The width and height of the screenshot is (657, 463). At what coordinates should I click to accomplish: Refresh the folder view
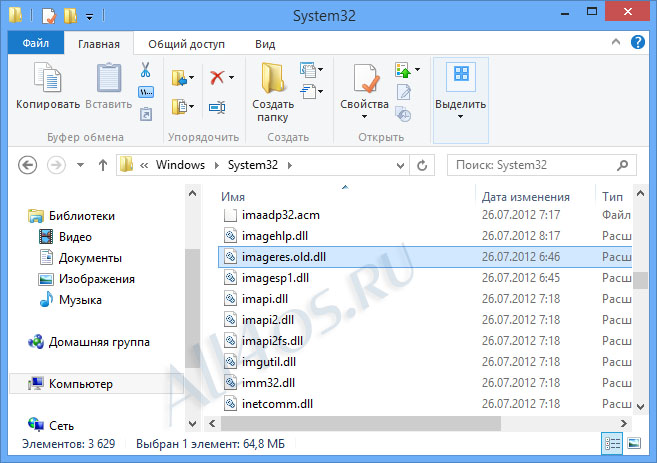coord(422,165)
